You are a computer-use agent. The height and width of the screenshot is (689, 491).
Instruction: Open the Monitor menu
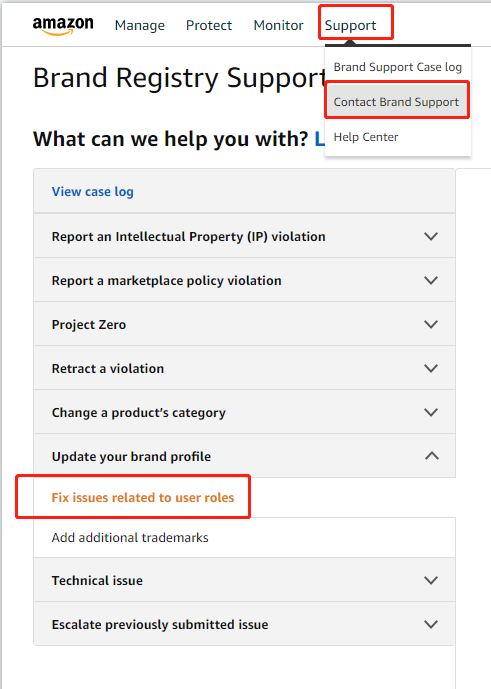(x=279, y=25)
